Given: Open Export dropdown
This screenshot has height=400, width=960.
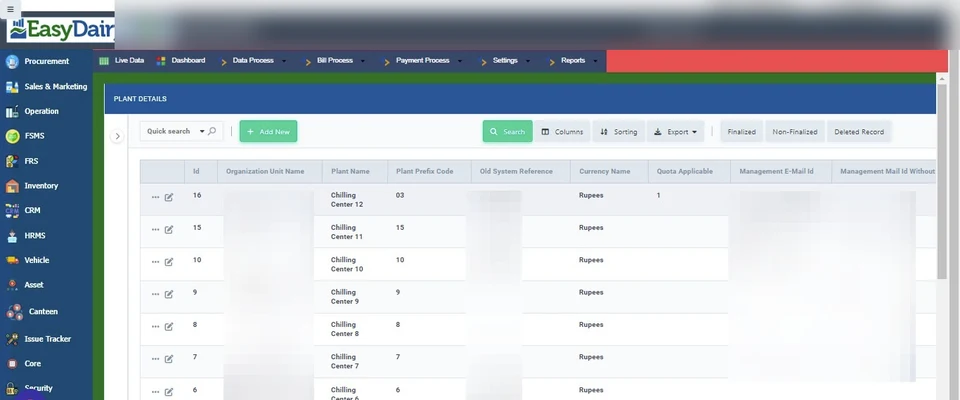Looking at the screenshot, I should point(675,132).
